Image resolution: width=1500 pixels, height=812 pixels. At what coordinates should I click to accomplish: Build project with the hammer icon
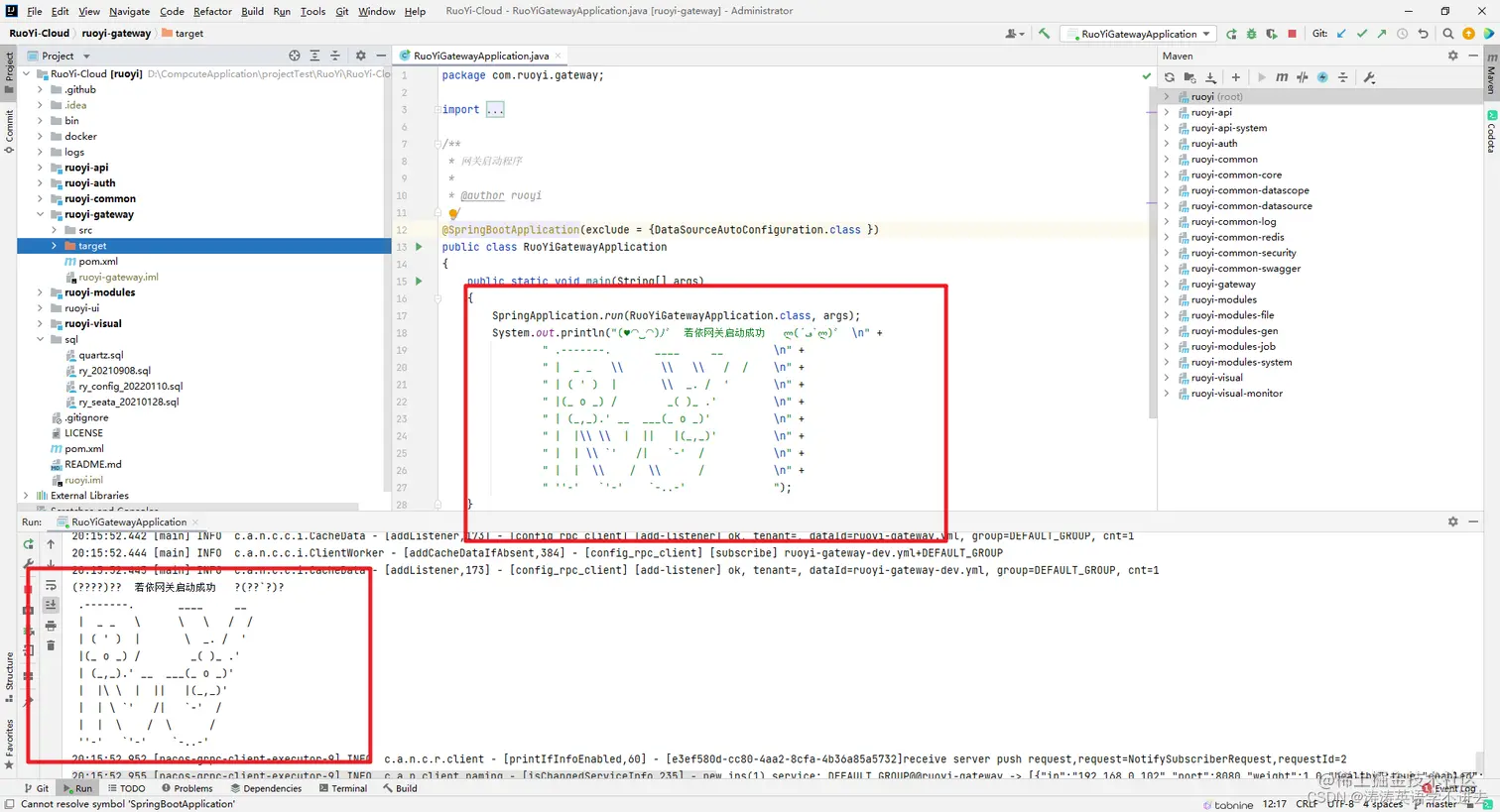(1044, 34)
